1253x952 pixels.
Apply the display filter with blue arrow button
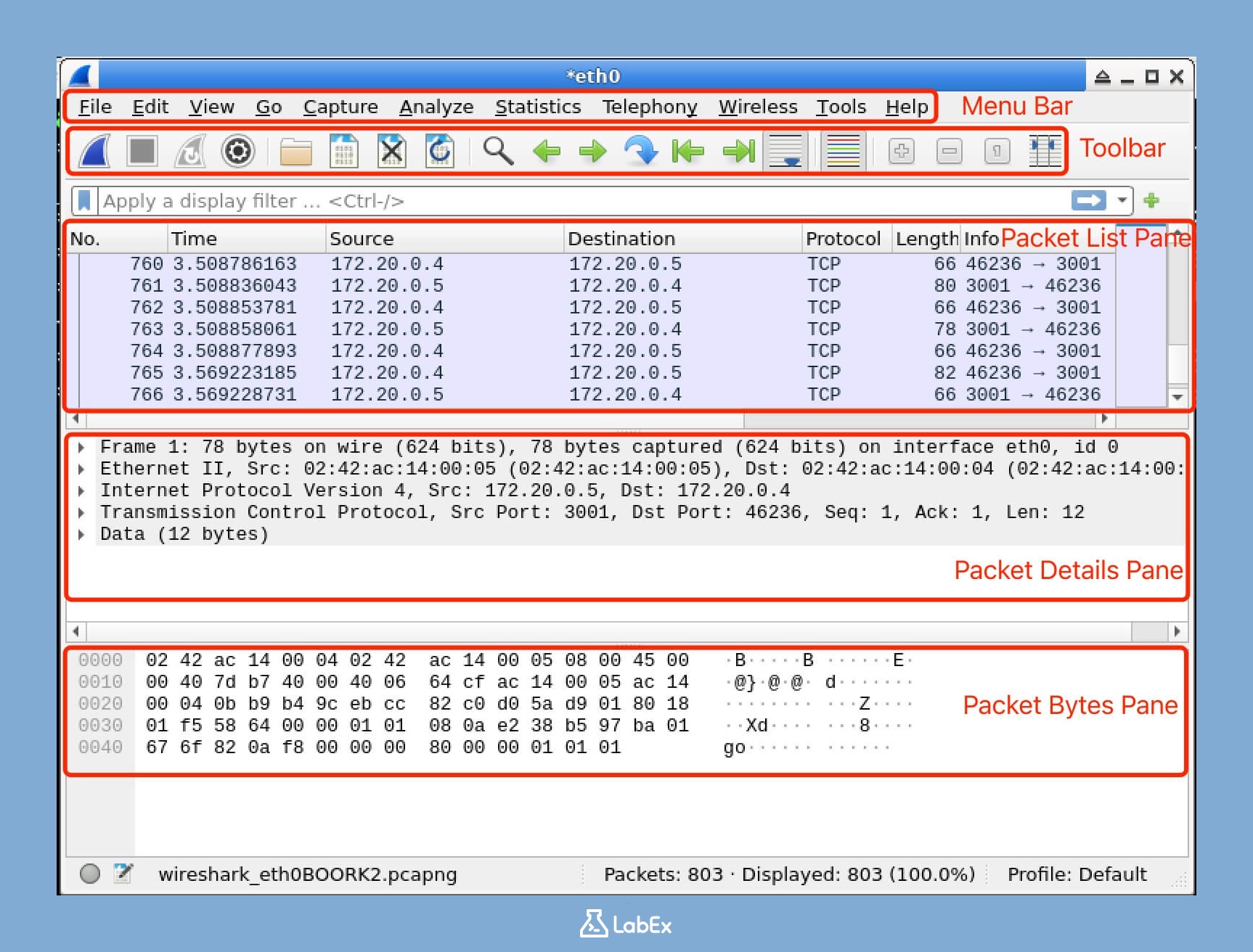tap(1088, 201)
